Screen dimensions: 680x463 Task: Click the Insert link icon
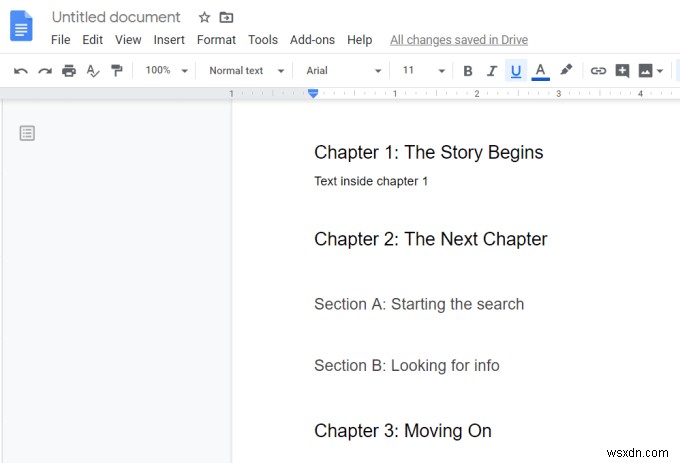(598, 71)
